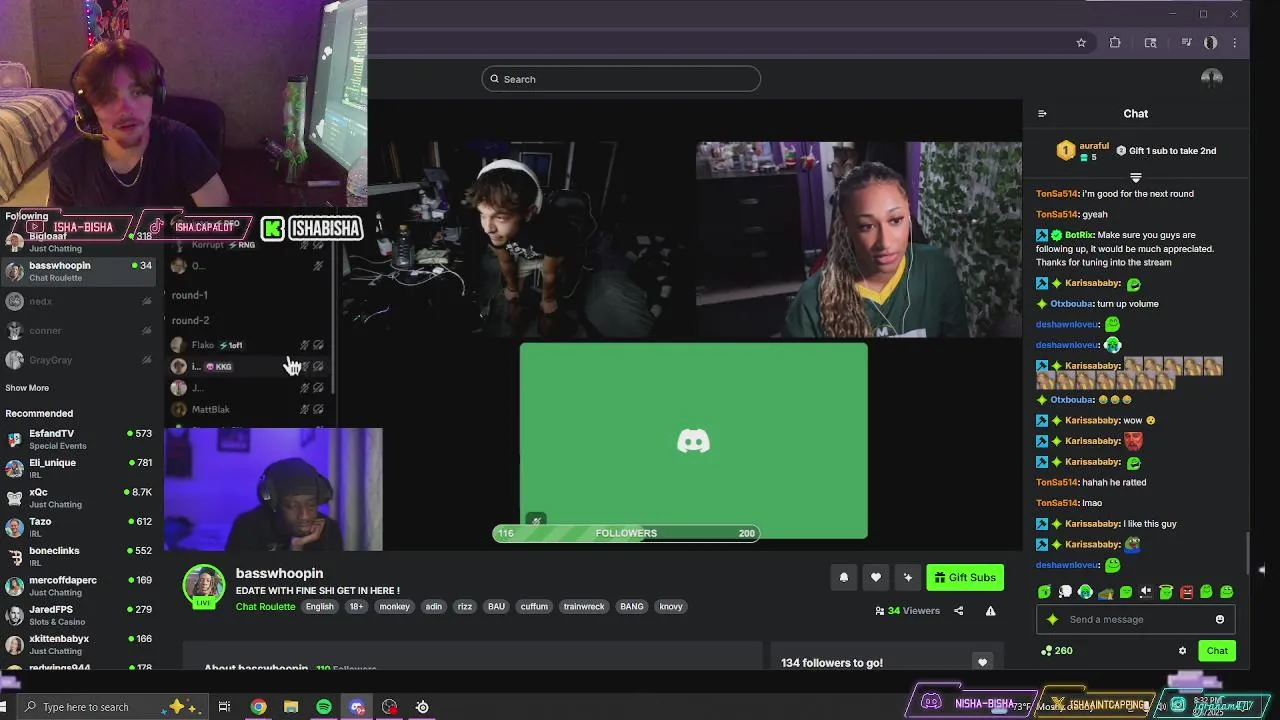Image resolution: width=1280 pixels, height=720 pixels.
Task: Open the Chat Roulette category link
Action: [265, 607]
